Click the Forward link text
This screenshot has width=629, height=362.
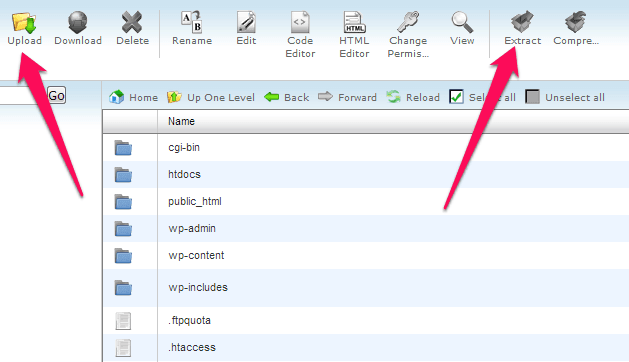(357, 98)
